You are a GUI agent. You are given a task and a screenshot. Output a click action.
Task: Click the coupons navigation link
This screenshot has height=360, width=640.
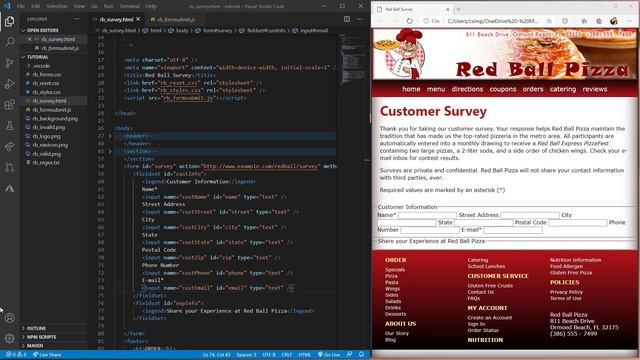click(502, 89)
